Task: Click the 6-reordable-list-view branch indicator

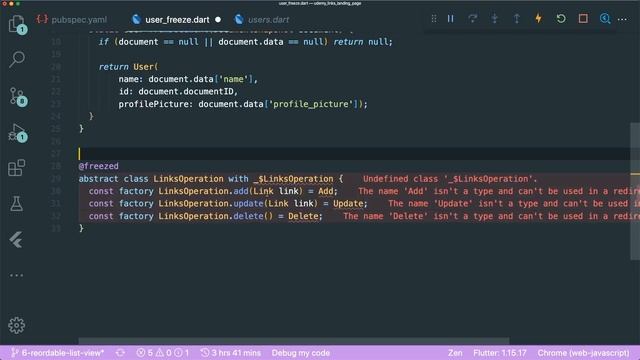Action: [58, 353]
